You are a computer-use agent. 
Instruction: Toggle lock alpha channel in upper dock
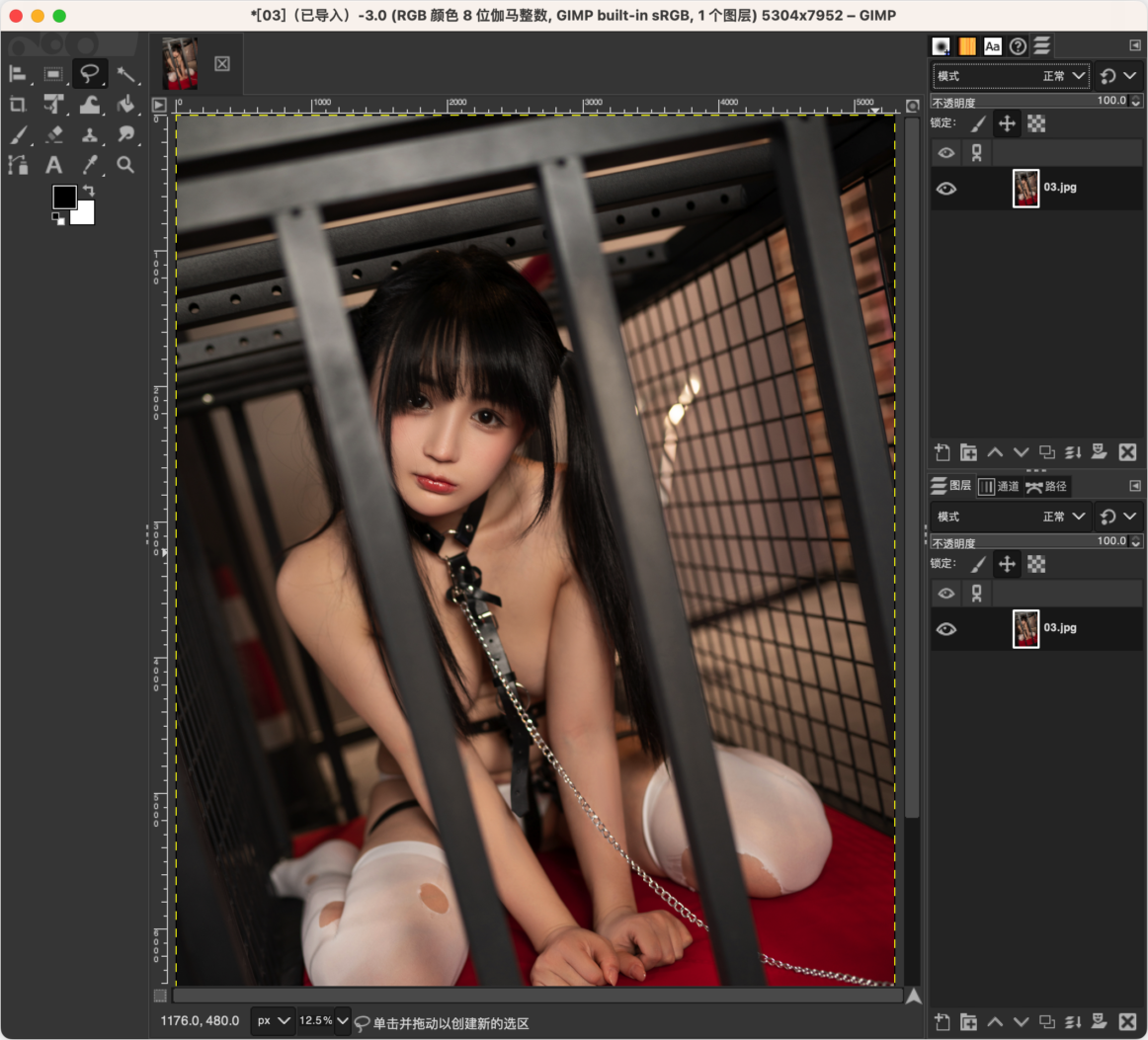(1036, 123)
